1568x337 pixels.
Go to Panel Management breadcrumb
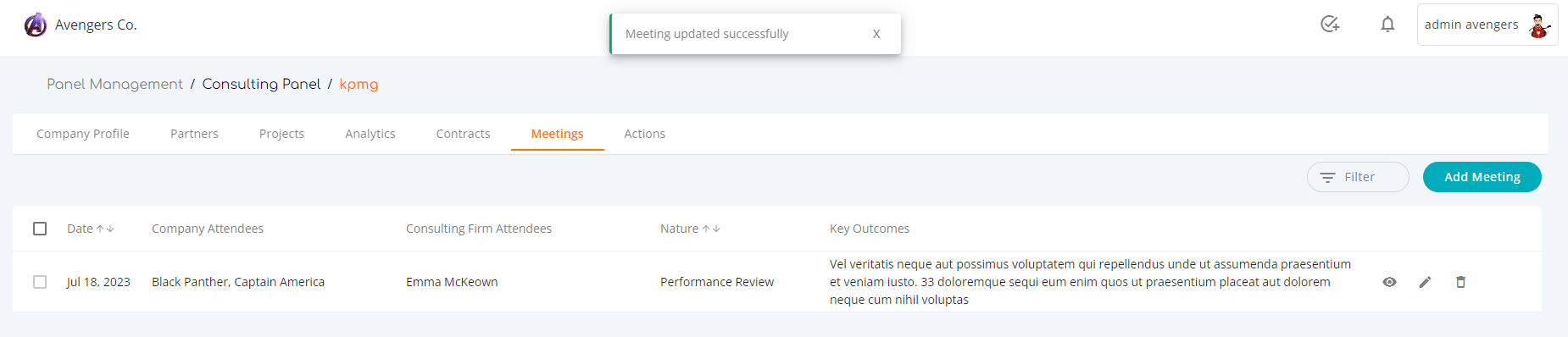pos(114,84)
